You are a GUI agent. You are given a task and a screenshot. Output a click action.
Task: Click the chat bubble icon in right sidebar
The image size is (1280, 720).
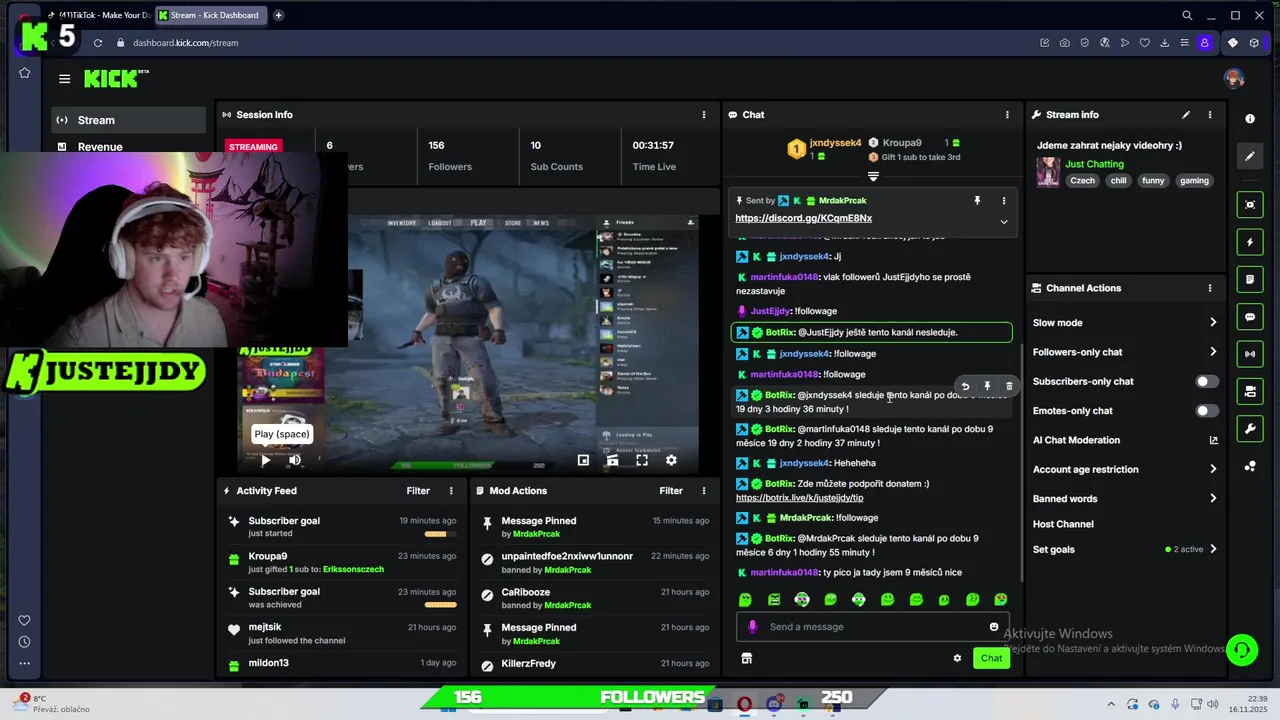[x=1250, y=317]
